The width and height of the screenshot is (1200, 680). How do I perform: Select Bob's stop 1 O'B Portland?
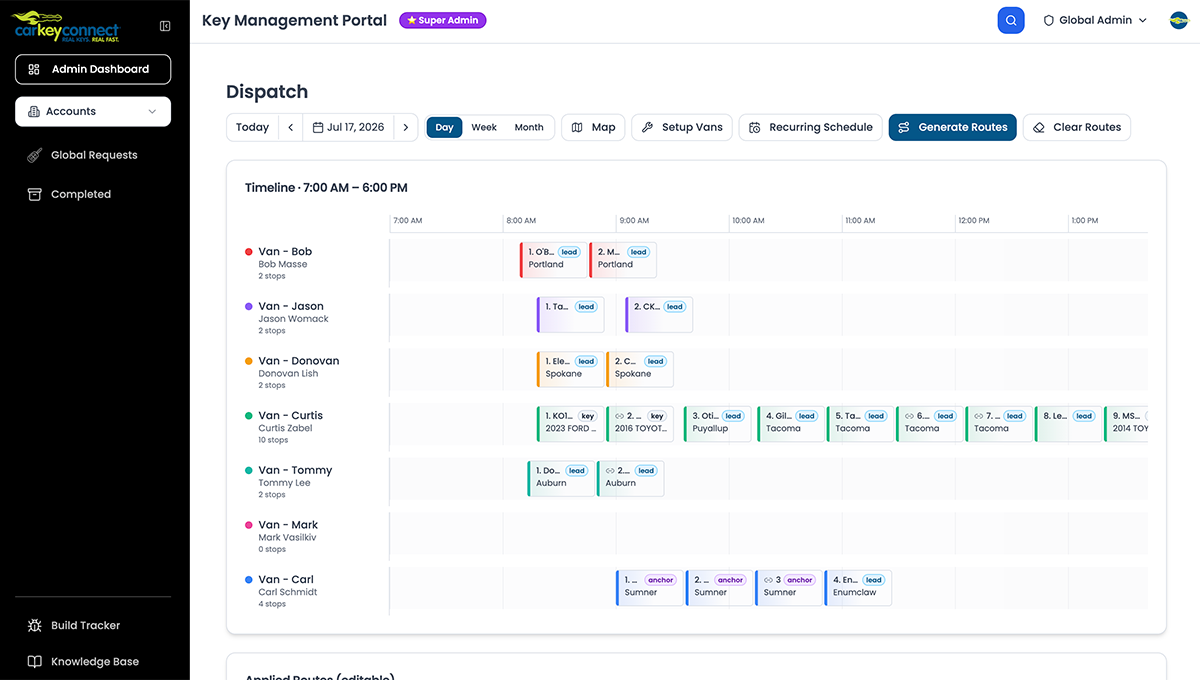554,259
